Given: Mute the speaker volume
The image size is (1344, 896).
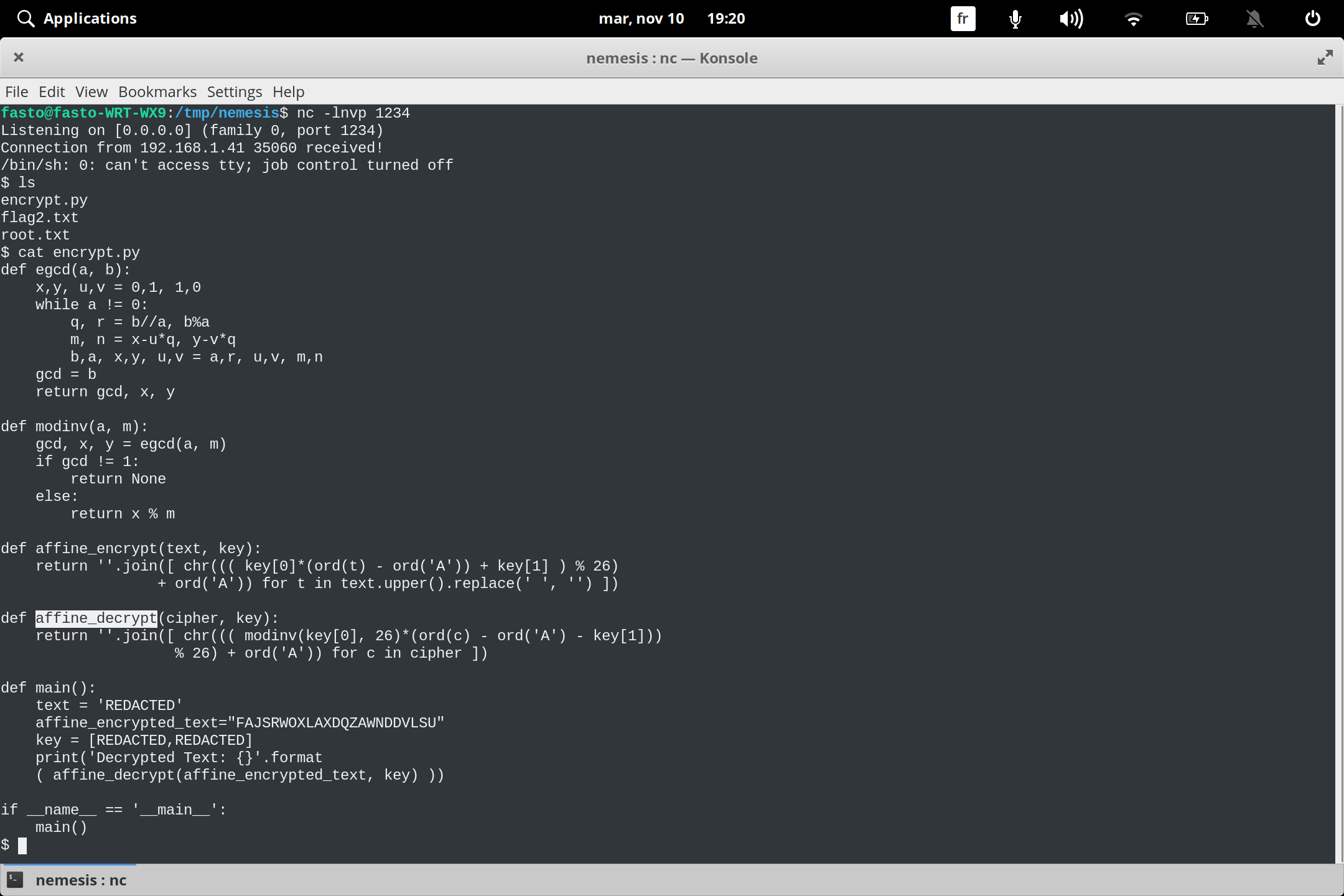Looking at the screenshot, I should coord(1071,19).
